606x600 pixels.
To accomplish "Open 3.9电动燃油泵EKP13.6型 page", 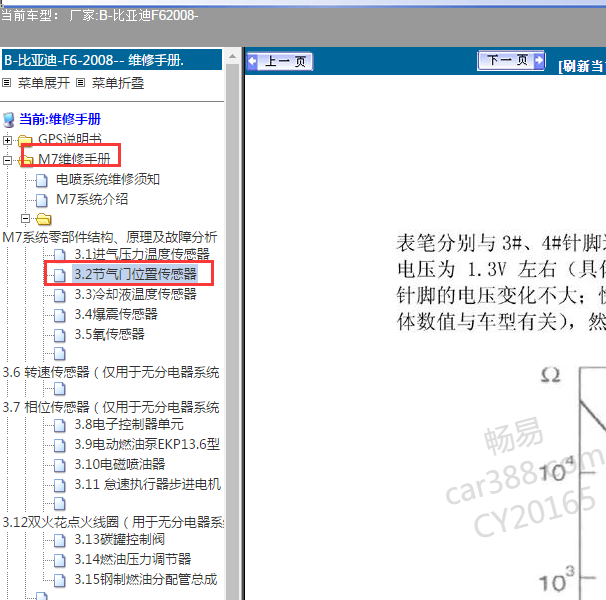I will tap(147, 445).
